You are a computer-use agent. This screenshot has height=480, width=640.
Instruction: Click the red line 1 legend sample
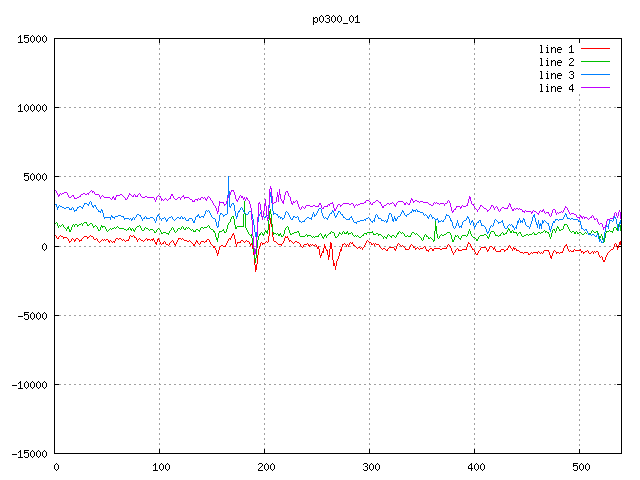[x=595, y=49]
